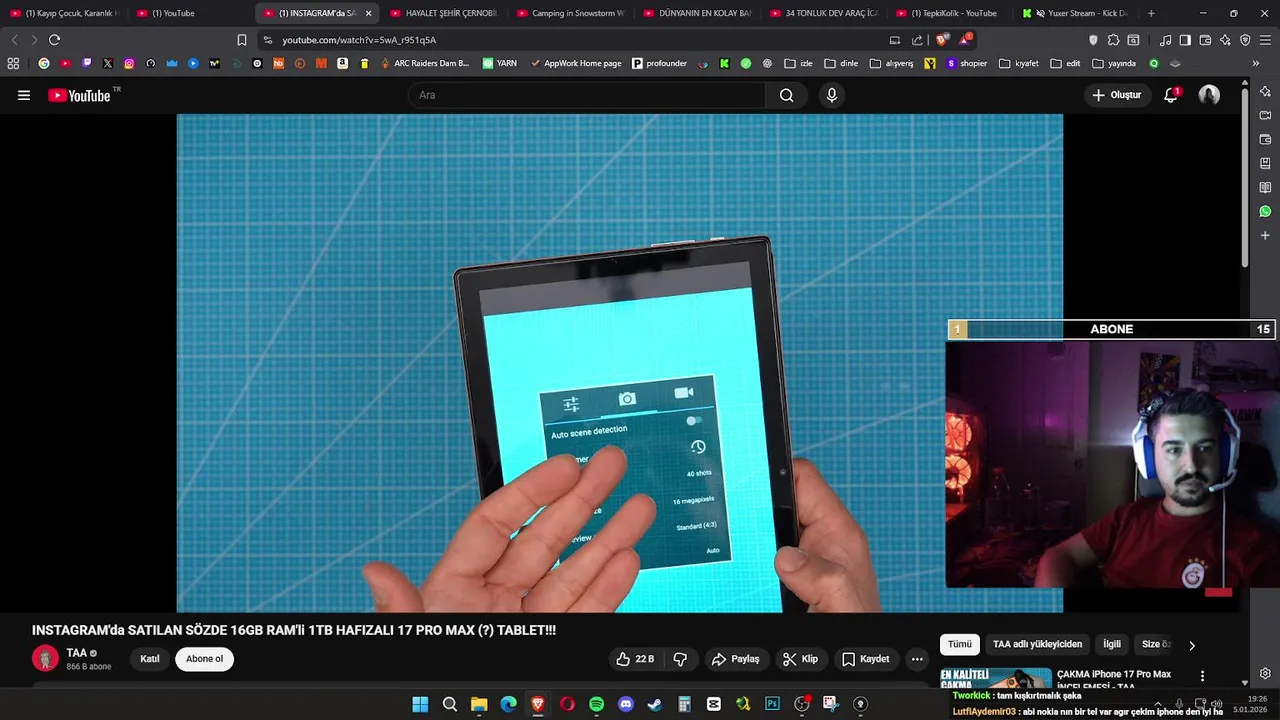
Task: Show all bookmarks overflow chevron
Action: point(1256,63)
